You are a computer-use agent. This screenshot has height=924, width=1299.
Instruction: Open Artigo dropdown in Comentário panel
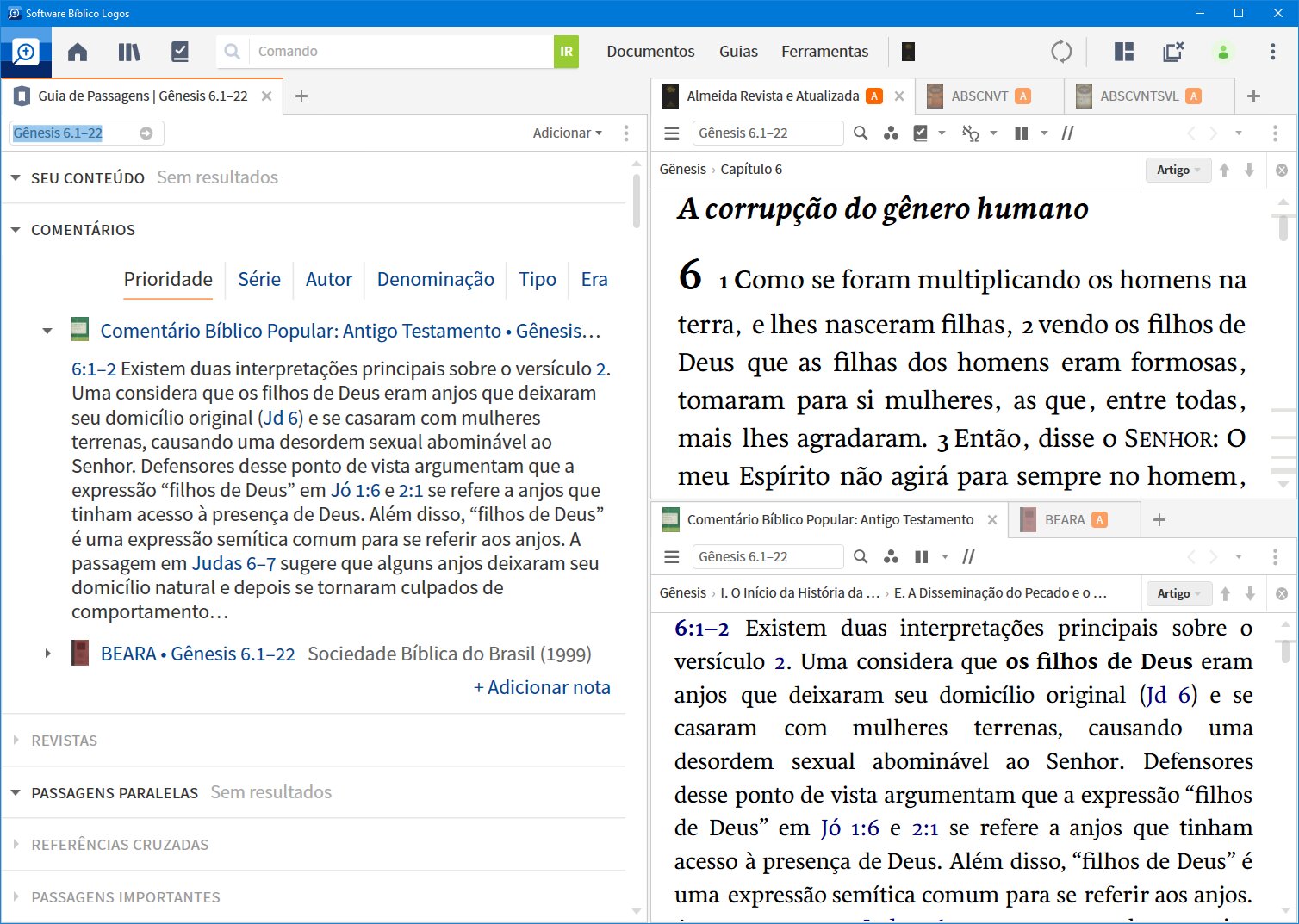click(x=1178, y=594)
